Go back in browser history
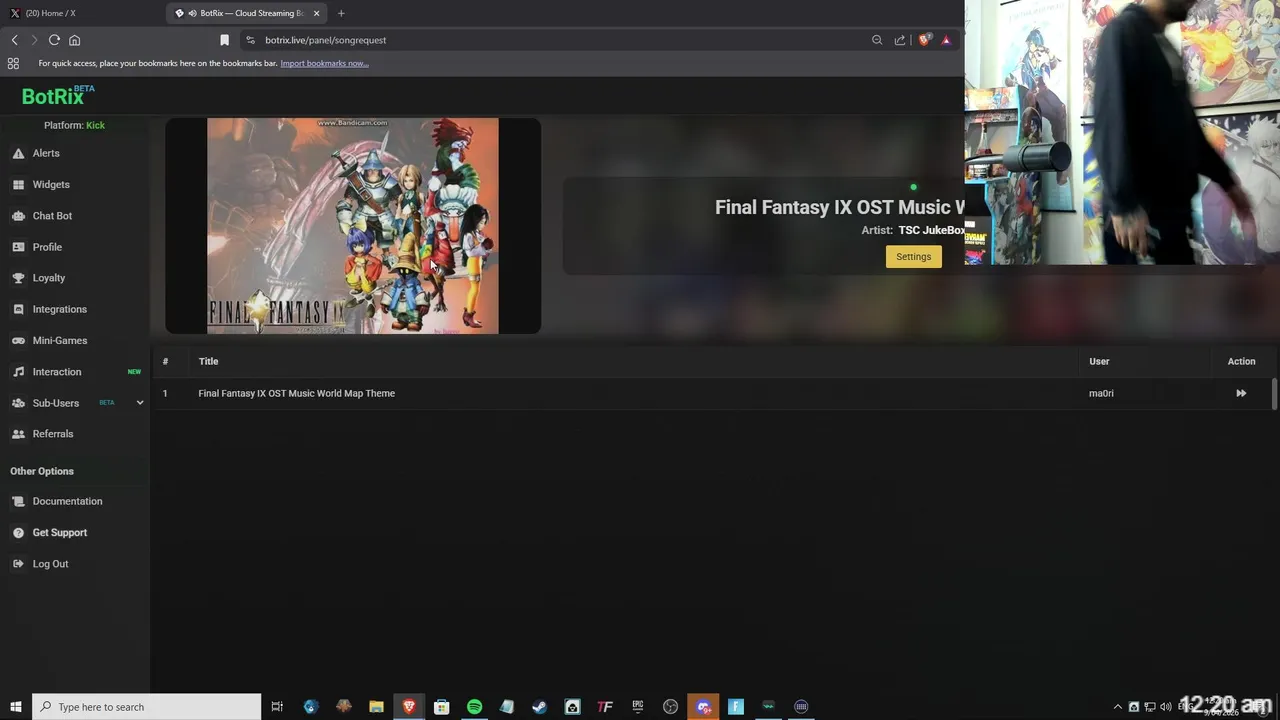Screen dimensions: 1280x720 tap(14, 40)
